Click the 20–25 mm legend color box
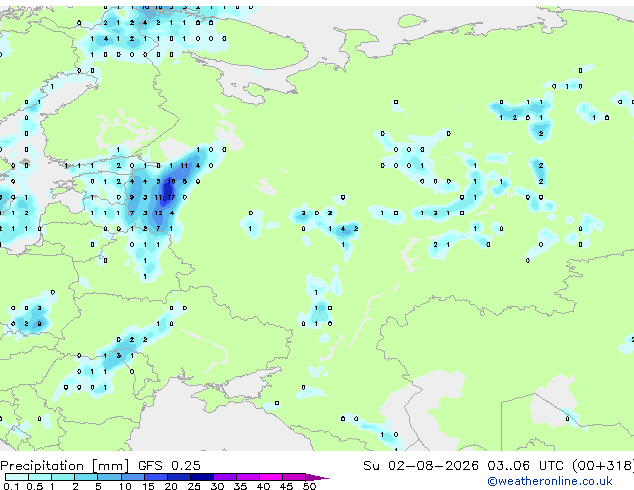 click(178, 477)
